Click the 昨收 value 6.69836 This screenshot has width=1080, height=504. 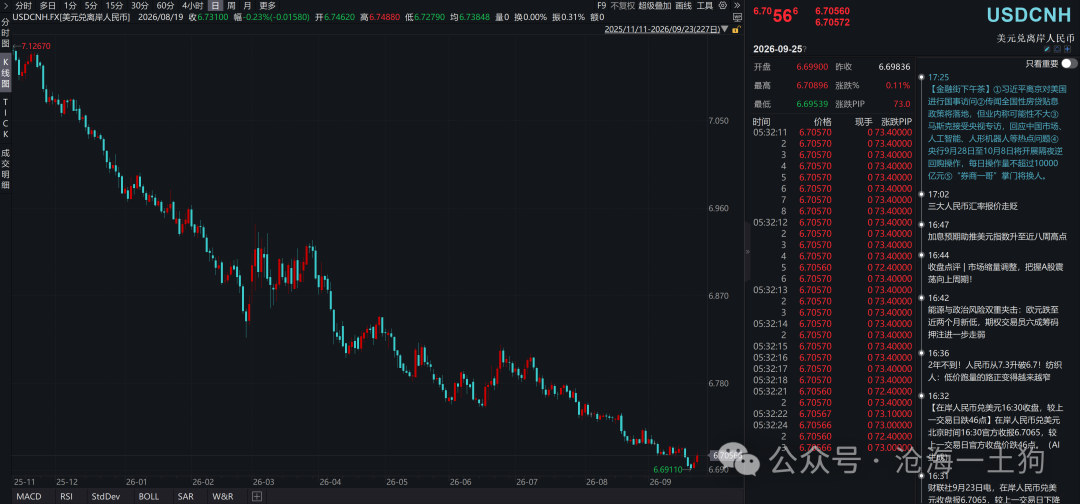(894, 67)
